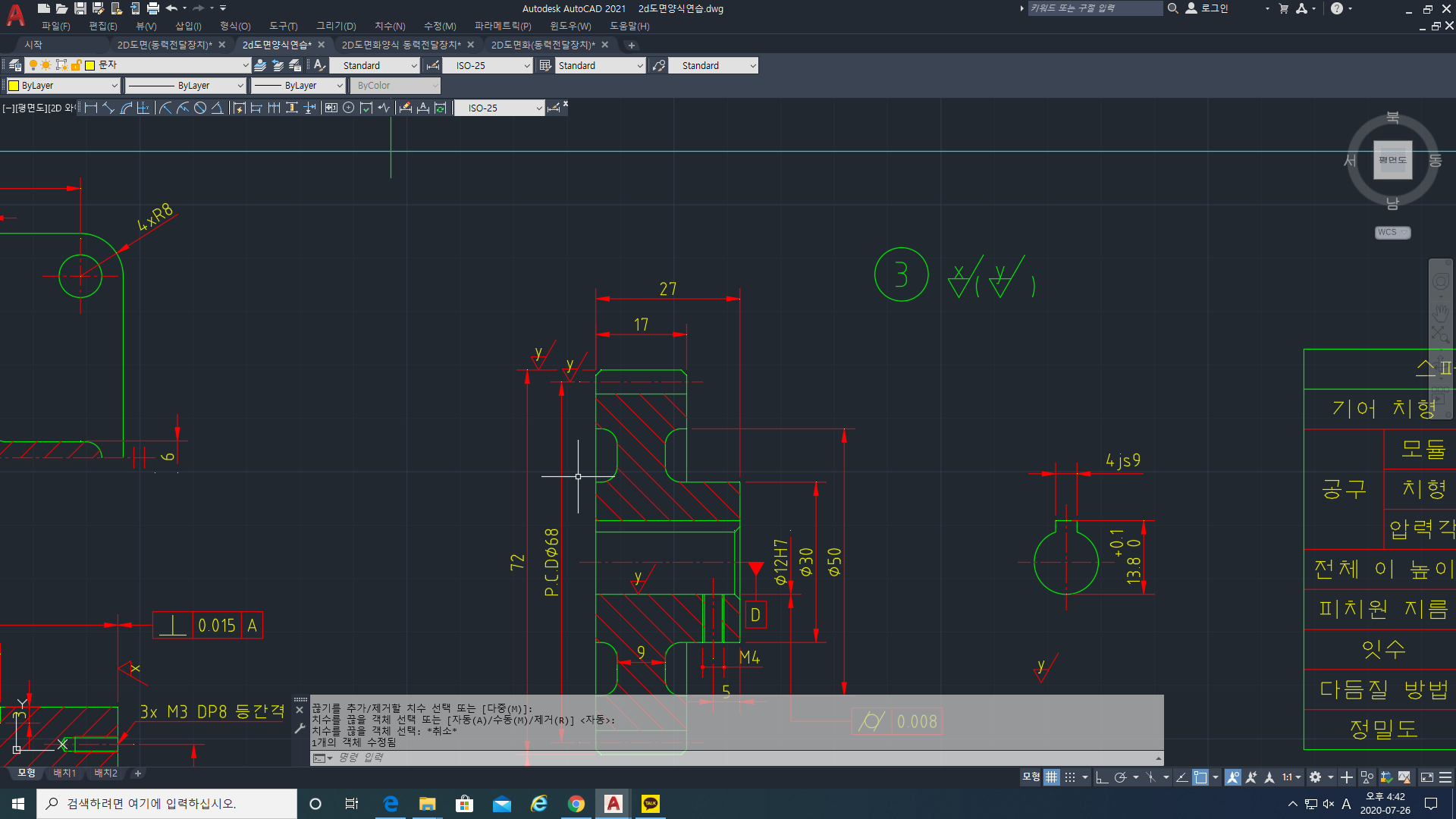Open the Layer Properties manager icon
Image resolution: width=1456 pixels, height=819 pixels.
point(14,66)
